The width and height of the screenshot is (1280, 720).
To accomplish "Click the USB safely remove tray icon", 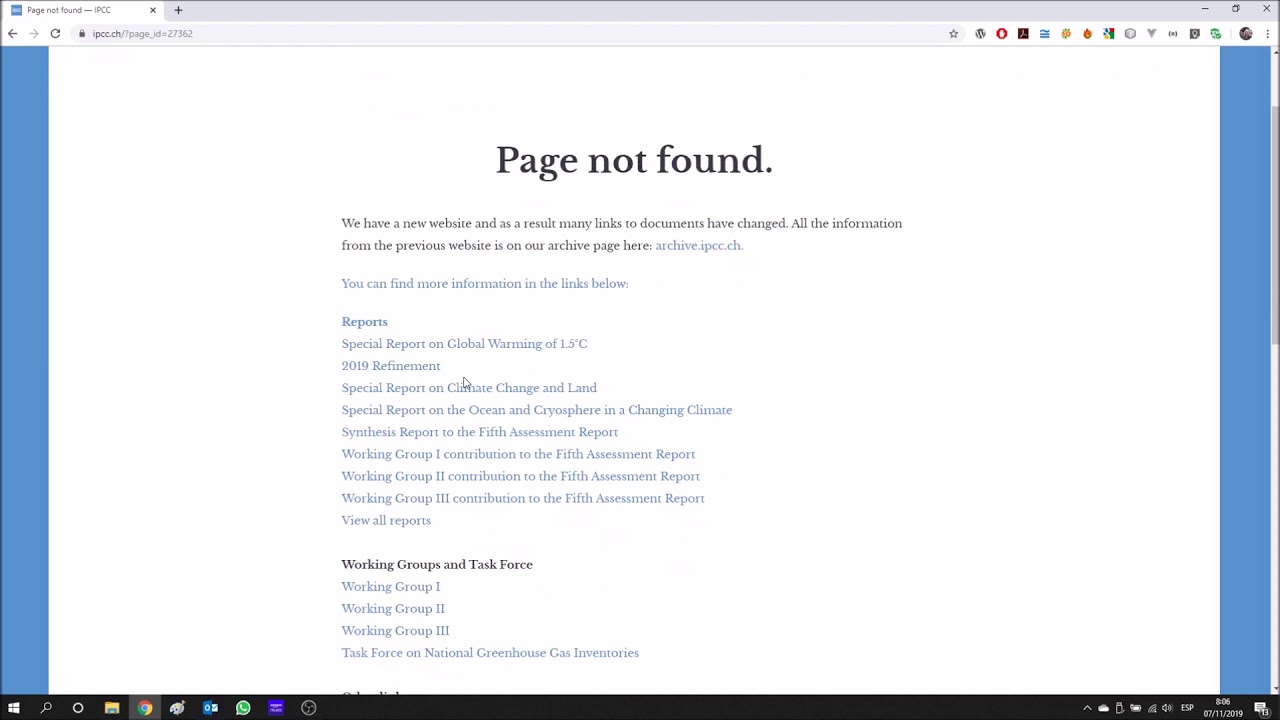I will pyautogui.click(x=1119, y=709).
